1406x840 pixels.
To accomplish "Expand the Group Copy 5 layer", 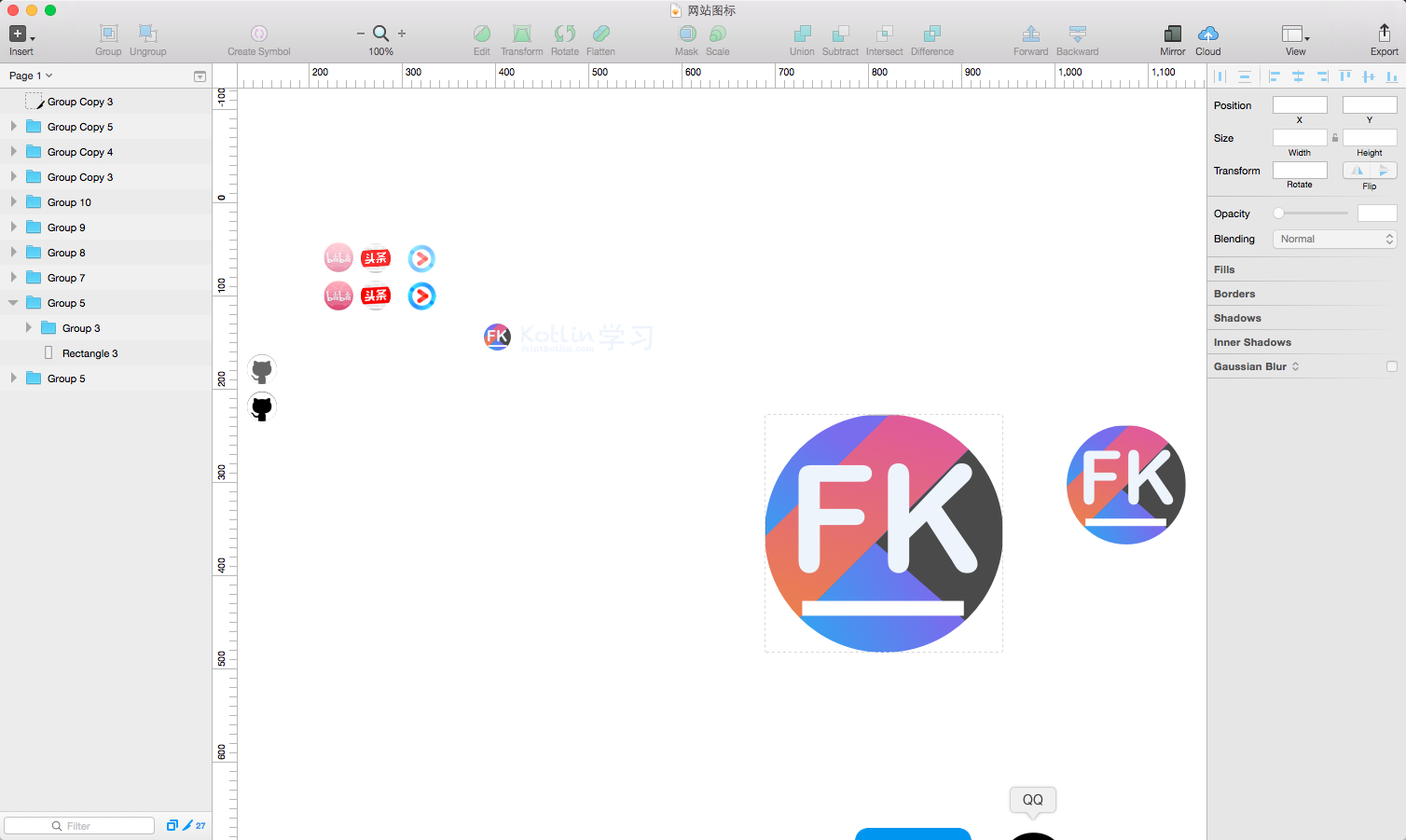I will pyautogui.click(x=13, y=126).
